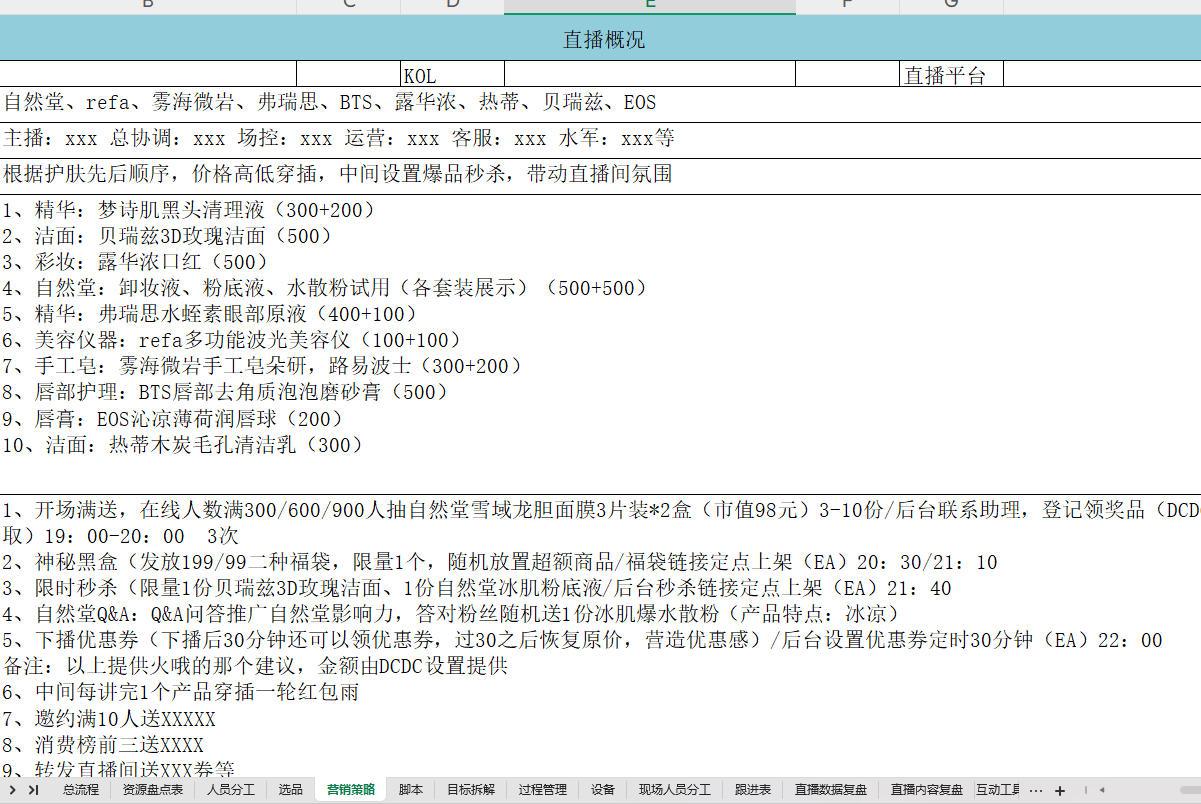
Task: Select the column G header
Action: 951,7
